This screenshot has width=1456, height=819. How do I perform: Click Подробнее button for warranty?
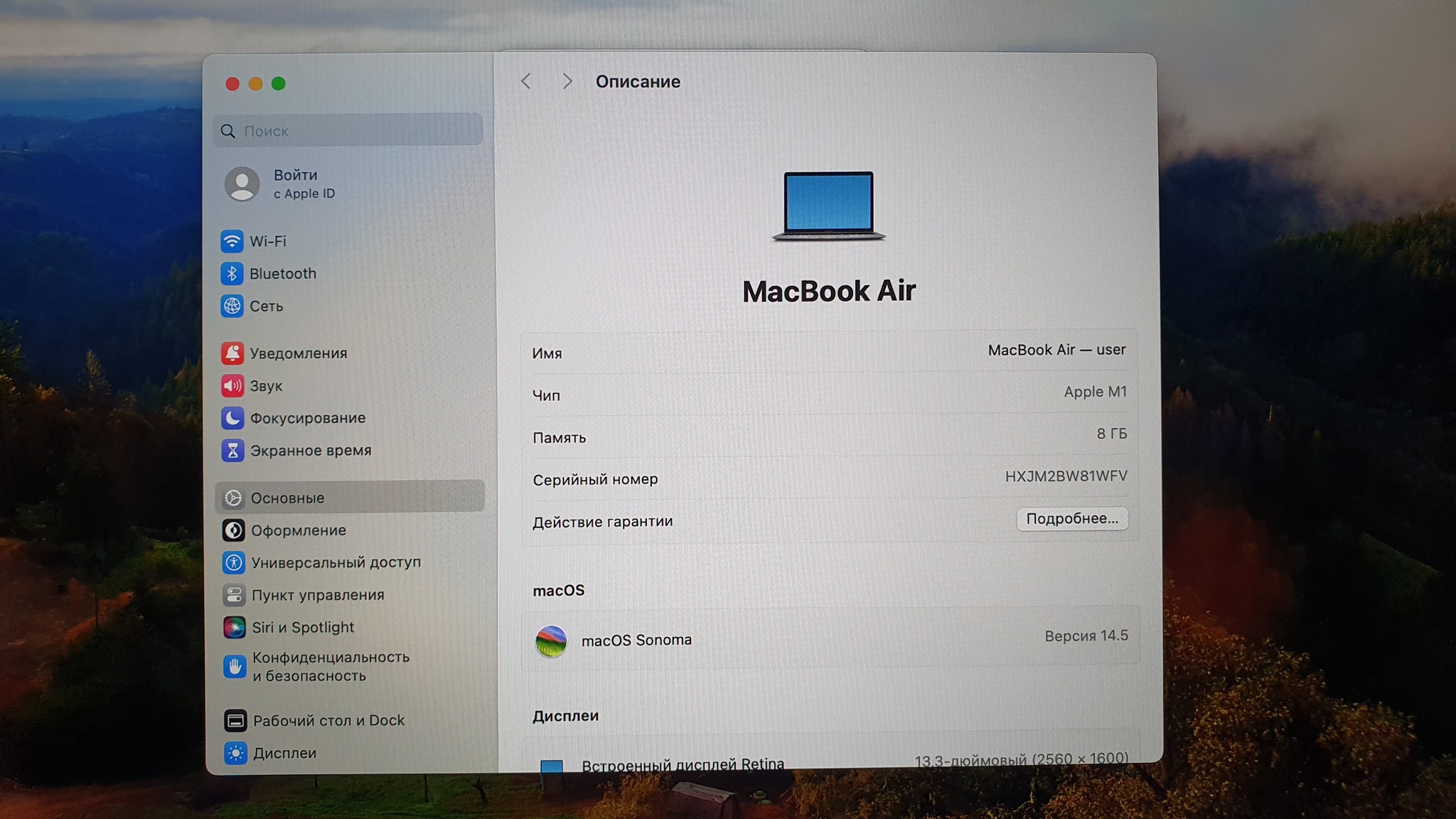tap(1071, 519)
